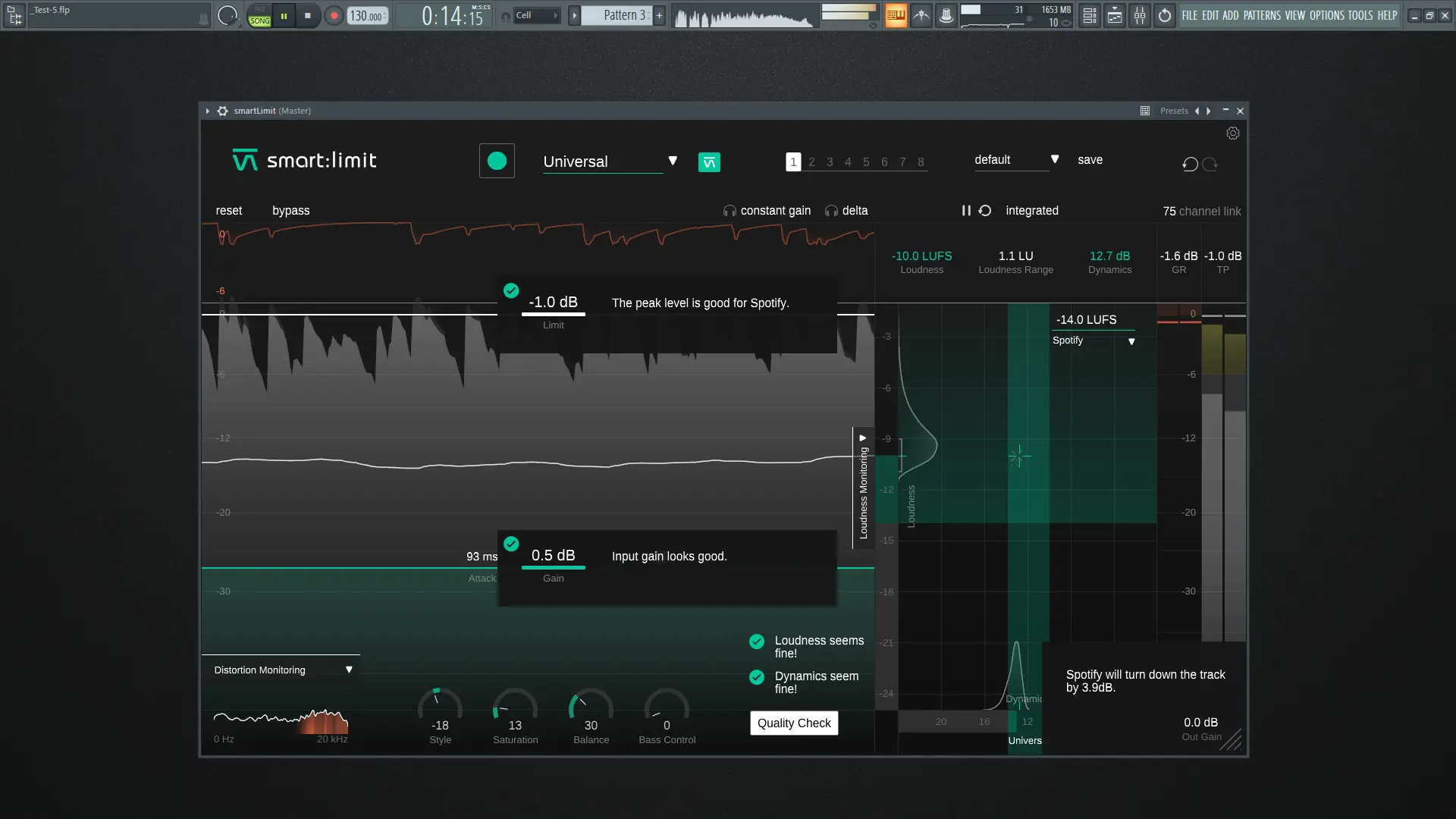
Task: Reset the integrated loudness measurement
Action: 985,211
